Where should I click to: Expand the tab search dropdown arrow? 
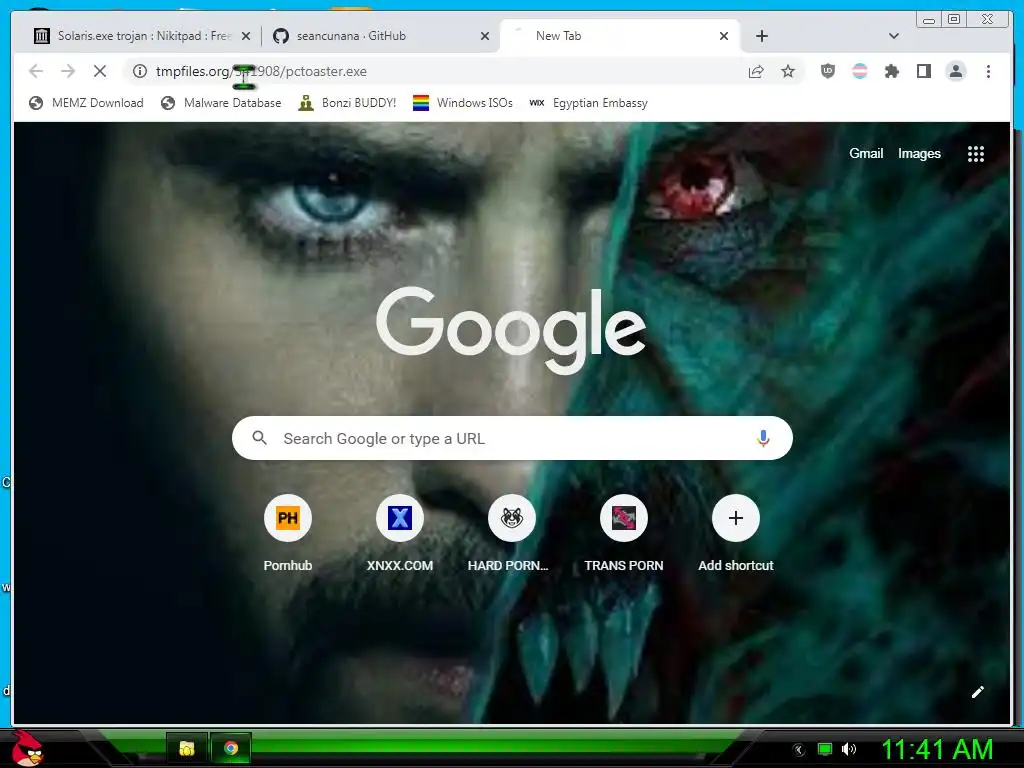click(894, 36)
